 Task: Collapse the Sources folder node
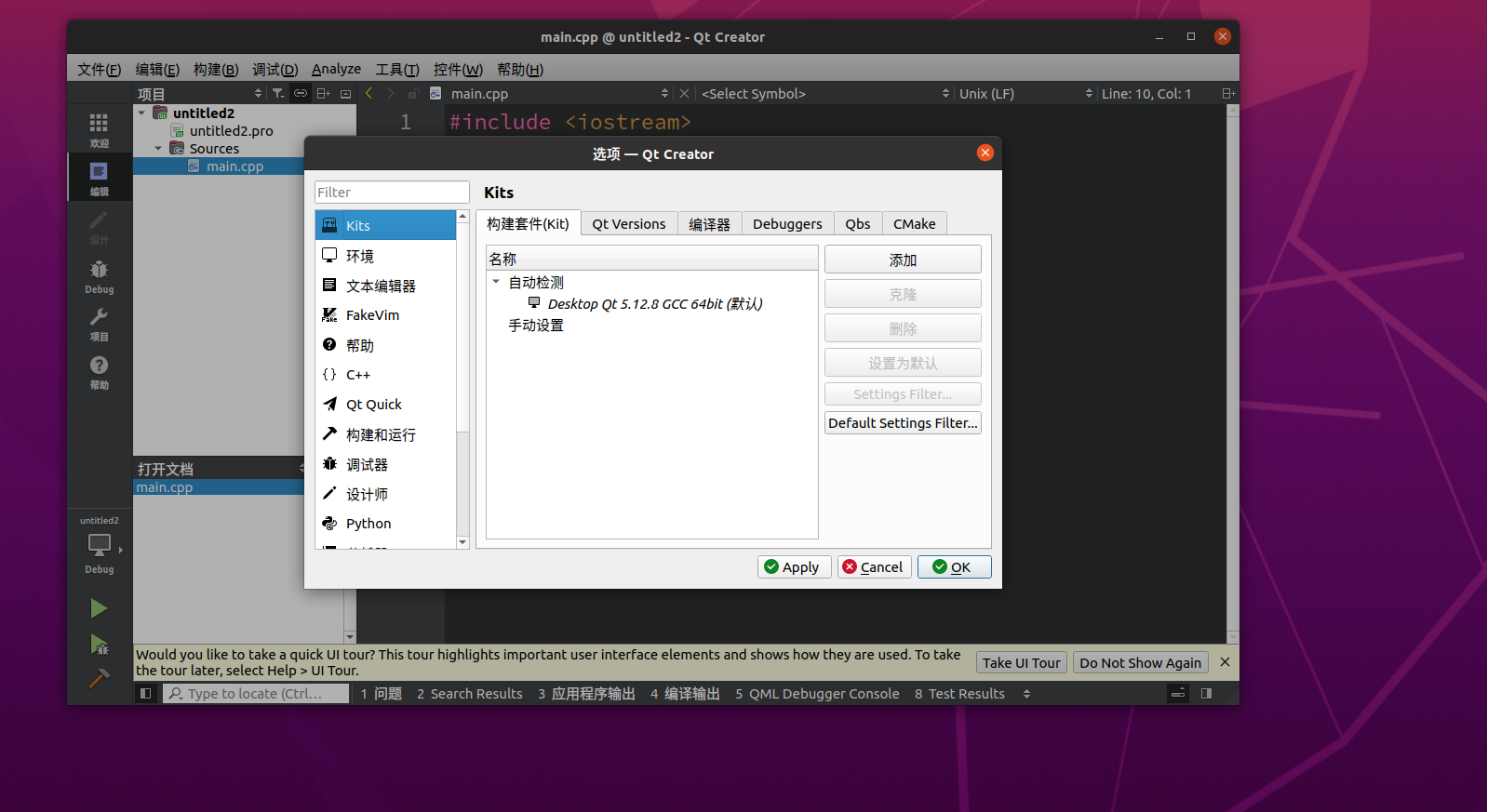click(x=158, y=148)
